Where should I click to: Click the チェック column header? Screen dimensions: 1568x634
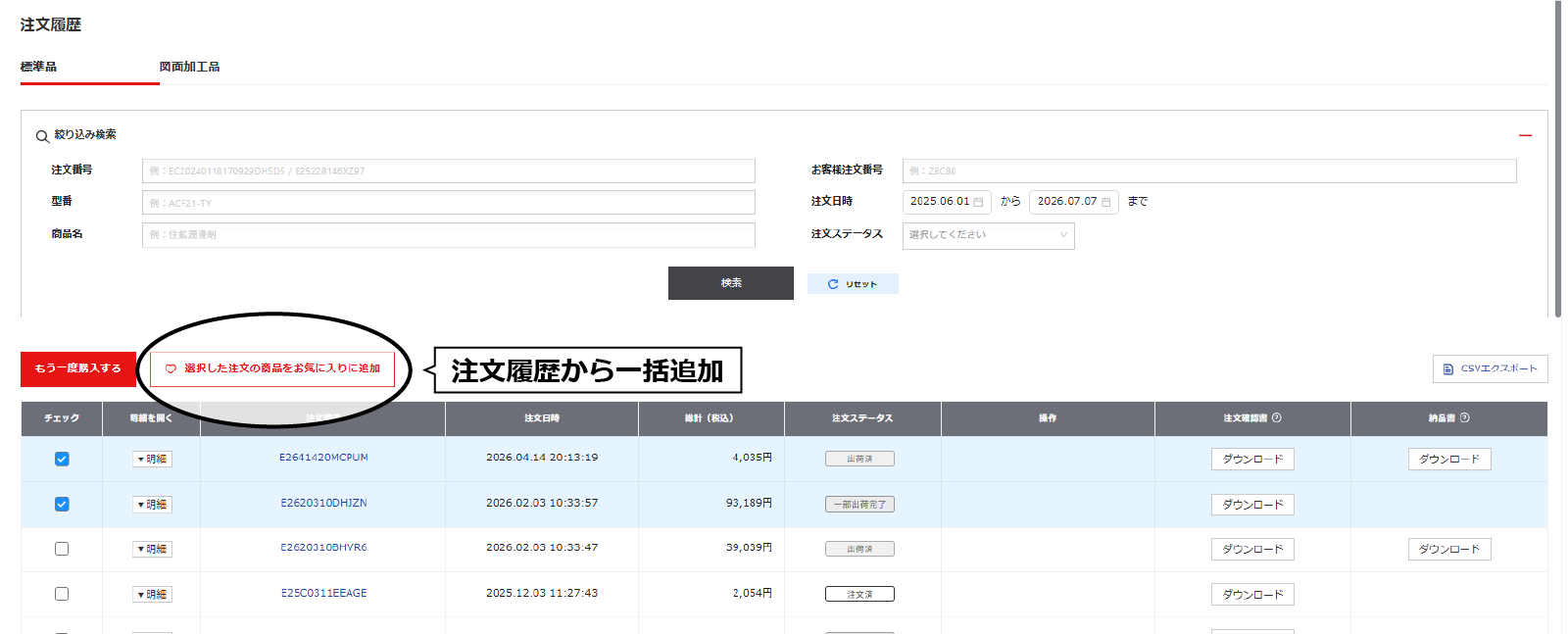(x=62, y=418)
